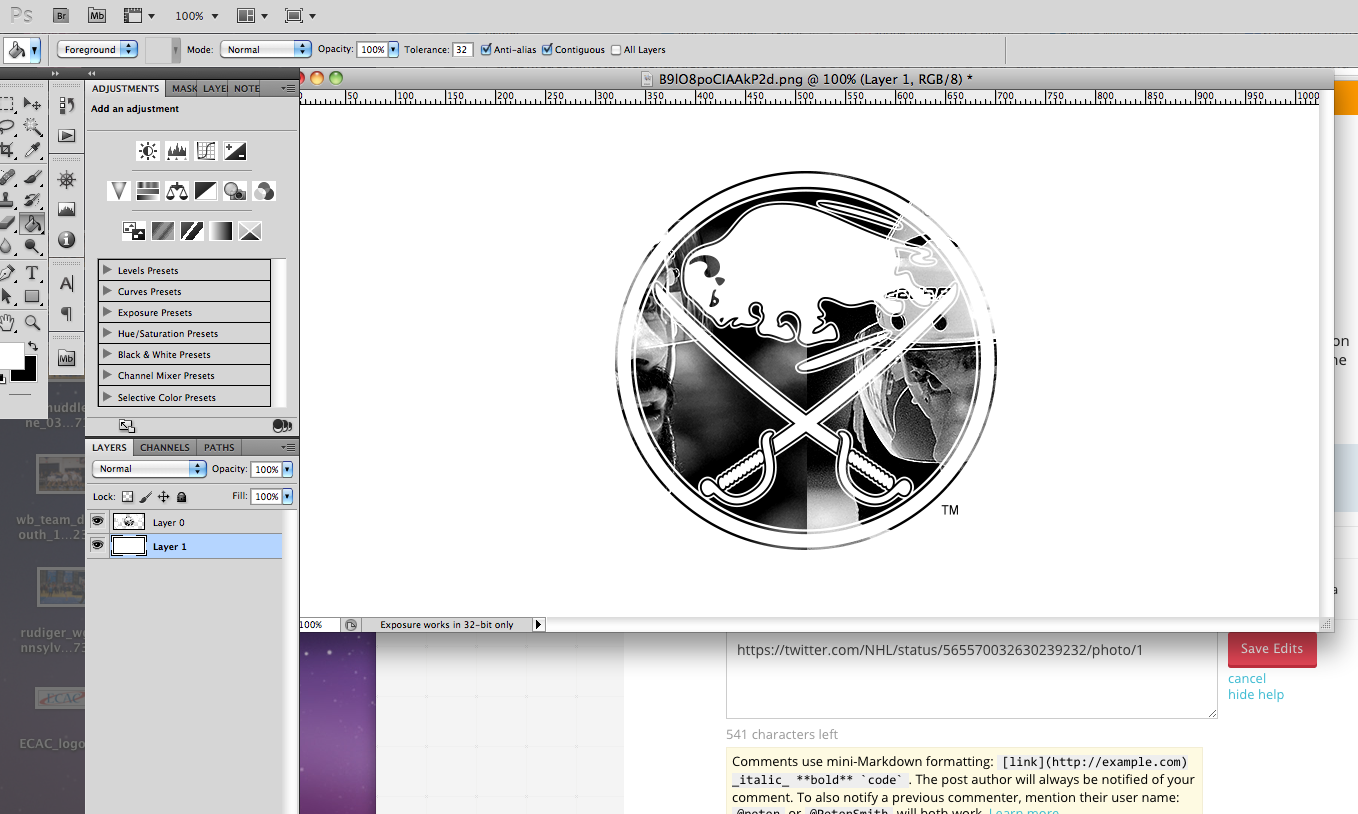1358x814 pixels.
Task: Add a Brightness/Contrast adjustment
Action: tap(148, 151)
